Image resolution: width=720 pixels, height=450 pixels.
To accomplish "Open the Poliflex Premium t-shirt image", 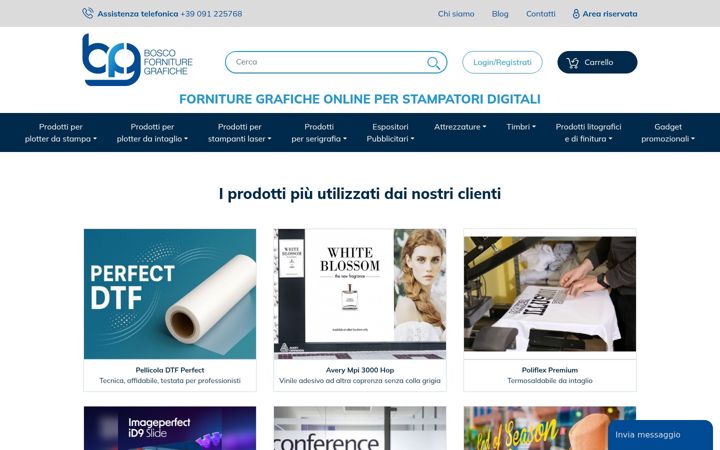I will click(550, 294).
